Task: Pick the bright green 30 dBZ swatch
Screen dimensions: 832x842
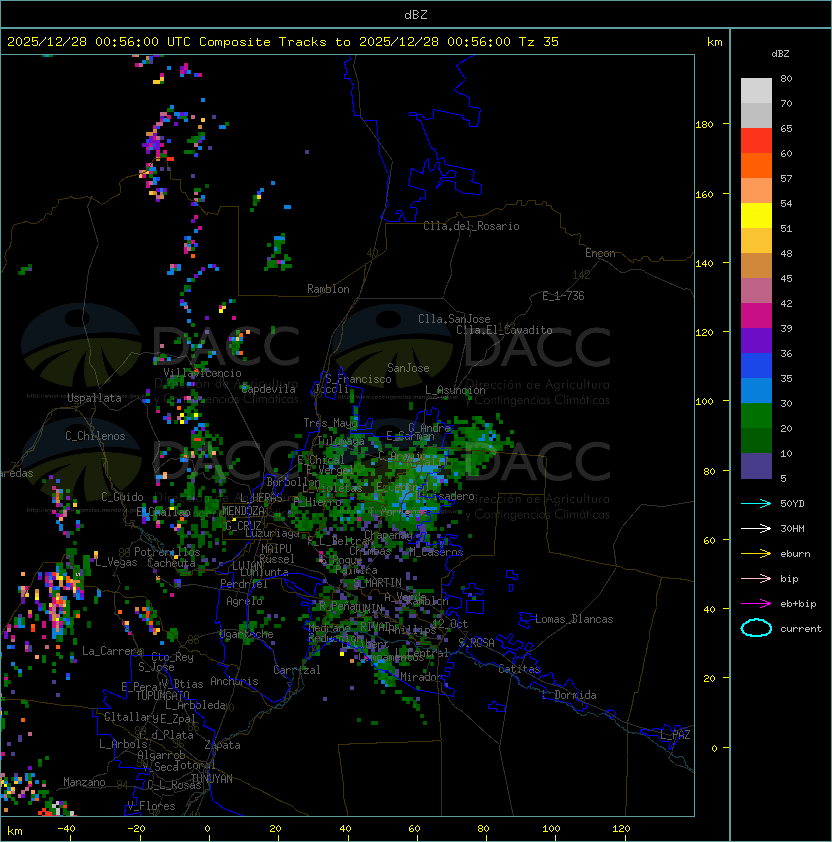Action: pyautogui.click(x=756, y=416)
